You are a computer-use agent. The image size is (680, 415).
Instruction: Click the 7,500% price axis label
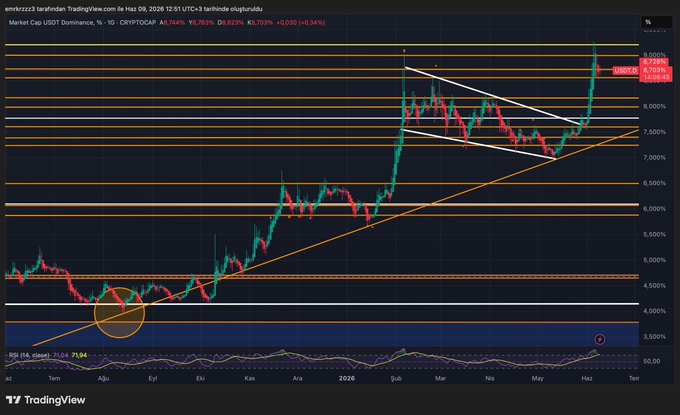pyautogui.click(x=654, y=132)
